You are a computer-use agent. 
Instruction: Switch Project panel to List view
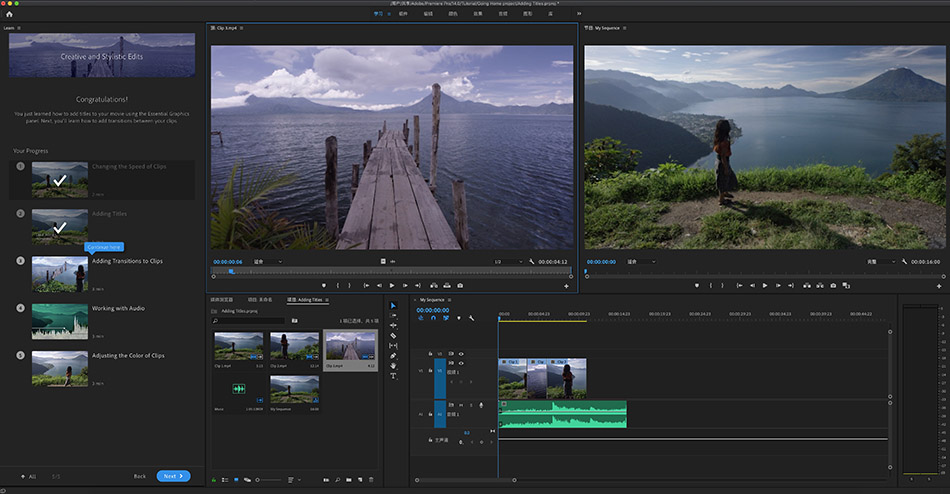coord(225,480)
